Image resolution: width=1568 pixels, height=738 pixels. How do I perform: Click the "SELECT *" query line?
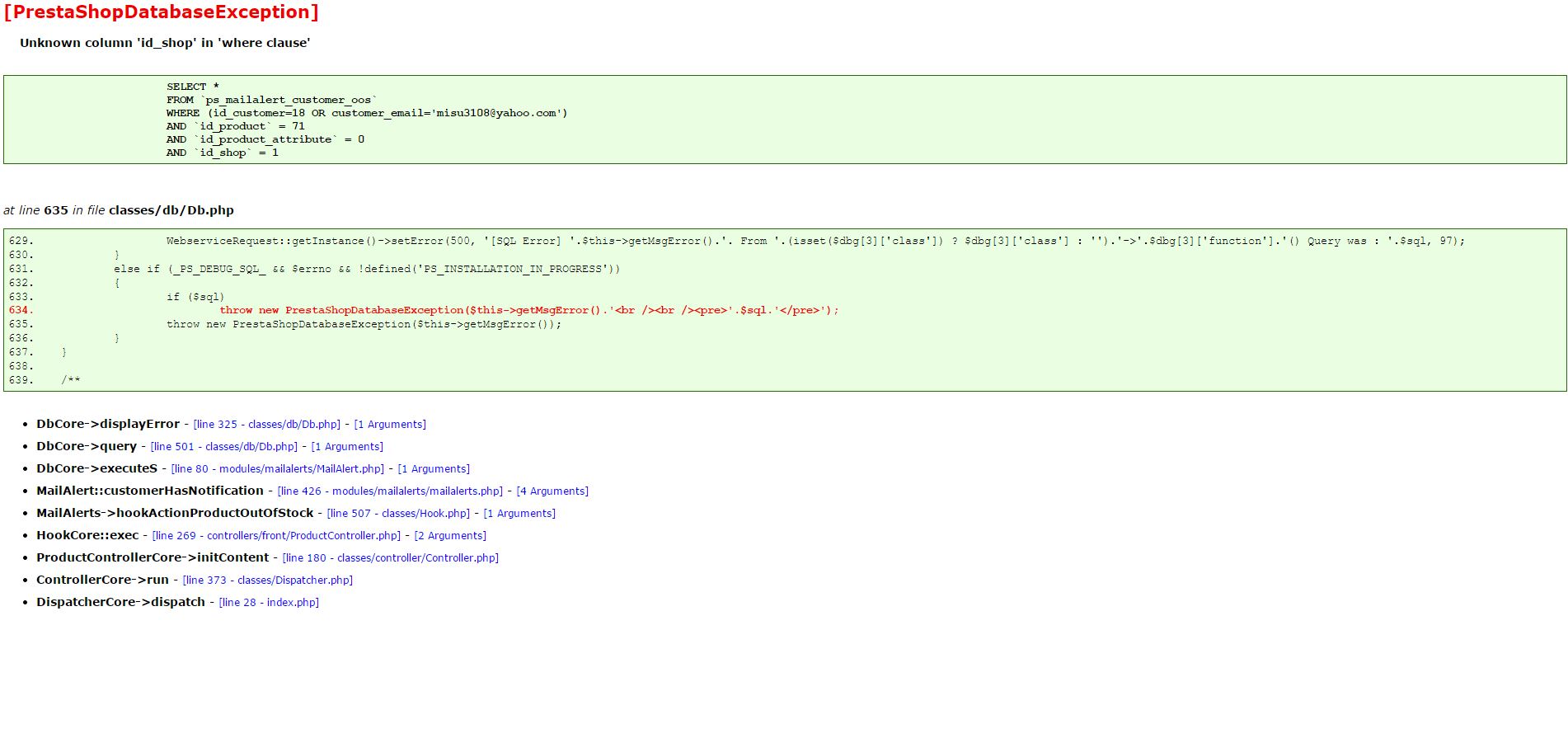193,87
